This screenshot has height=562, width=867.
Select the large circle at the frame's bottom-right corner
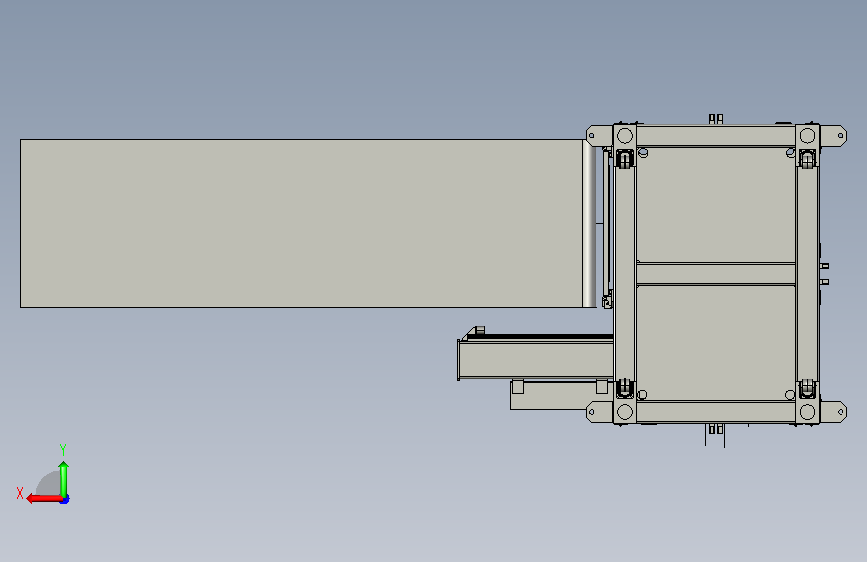click(x=807, y=412)
